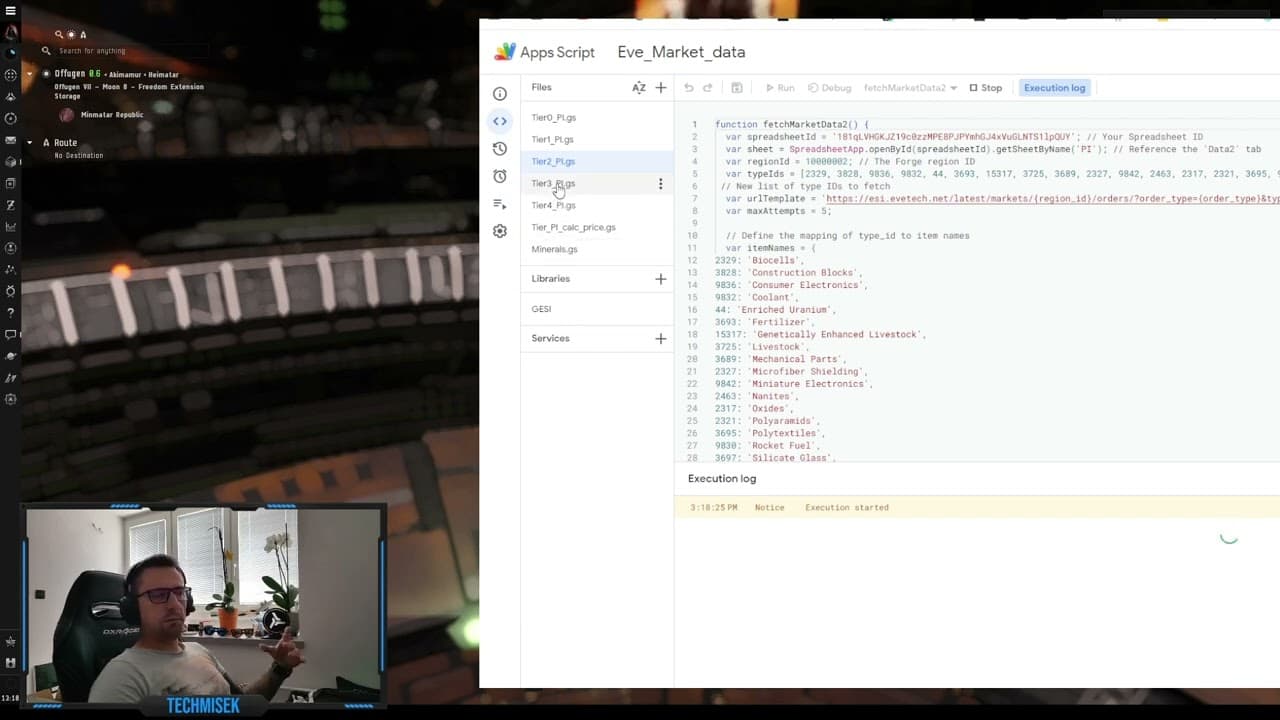This screenshot has width=1280, height=720.
Task: Open the character portrait in EVE Neocom
Action: tap(11, 33)
